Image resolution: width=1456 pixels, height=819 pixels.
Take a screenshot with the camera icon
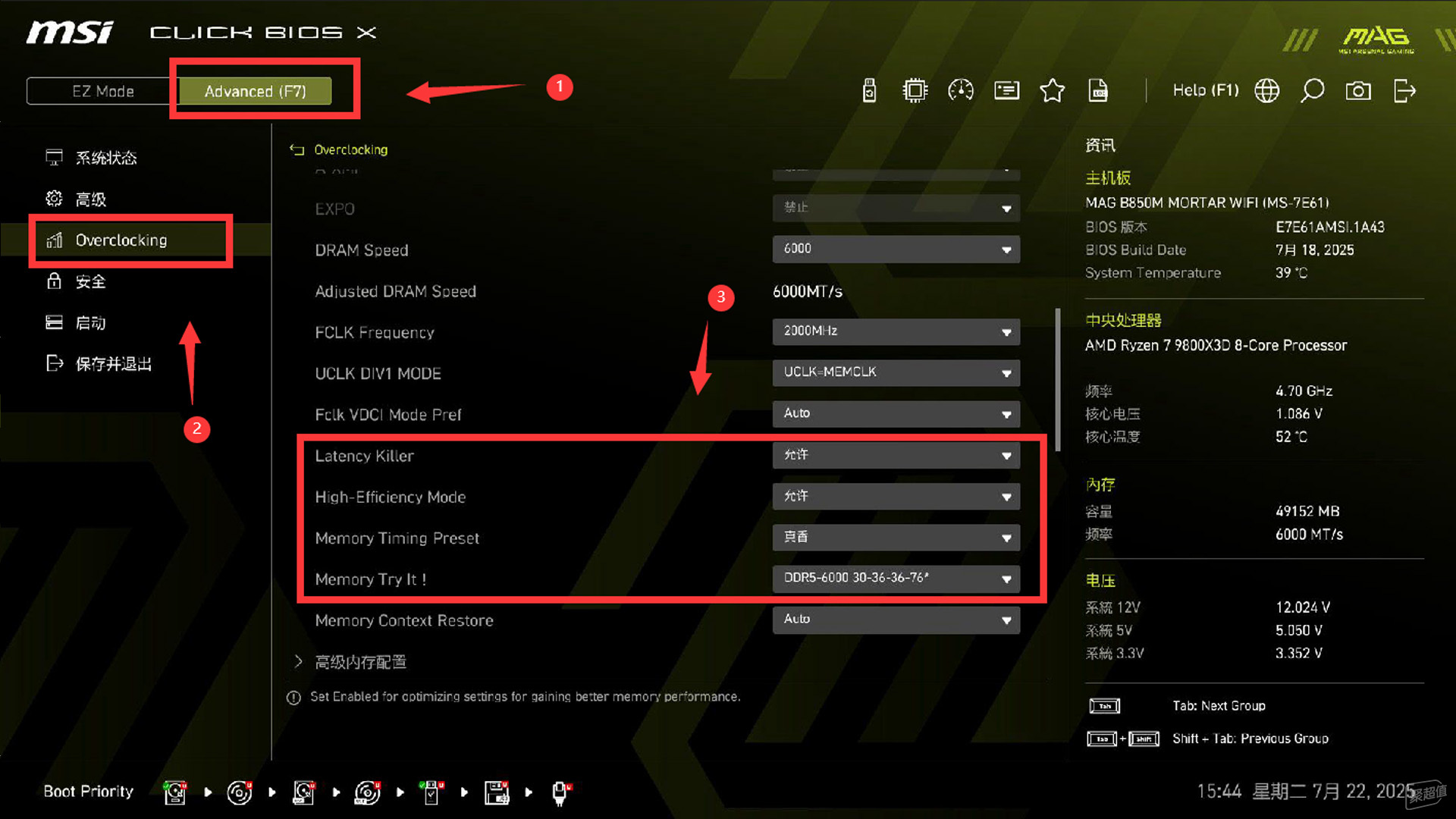coord(1358,91)
